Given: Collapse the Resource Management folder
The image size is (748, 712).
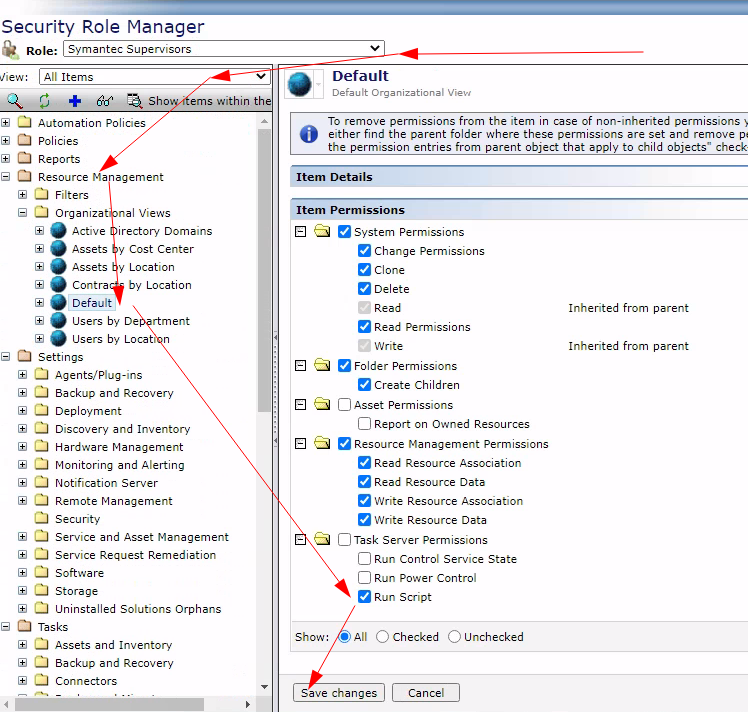Looking at the screenshot, I should [x=6, y=177].
